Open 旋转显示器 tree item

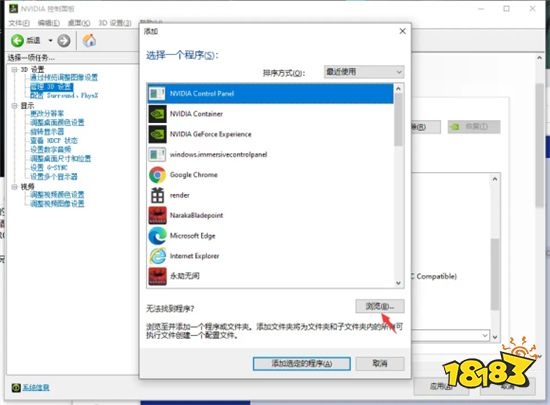pos(47,131)
